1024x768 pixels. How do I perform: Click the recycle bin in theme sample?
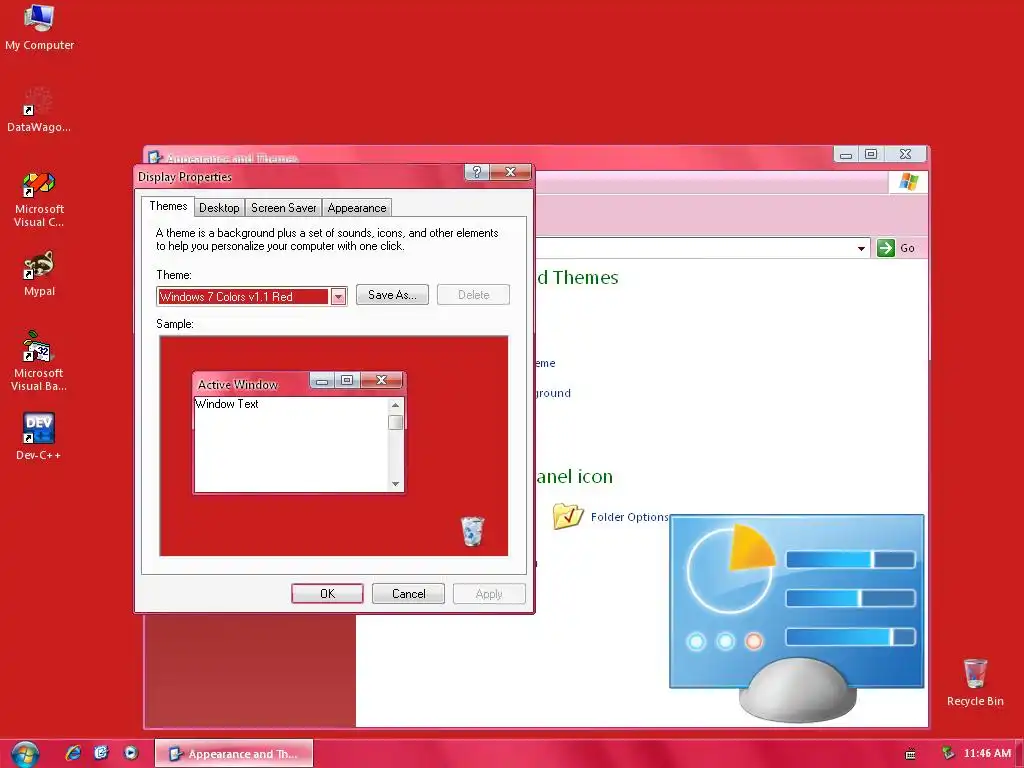click(472, 530)
